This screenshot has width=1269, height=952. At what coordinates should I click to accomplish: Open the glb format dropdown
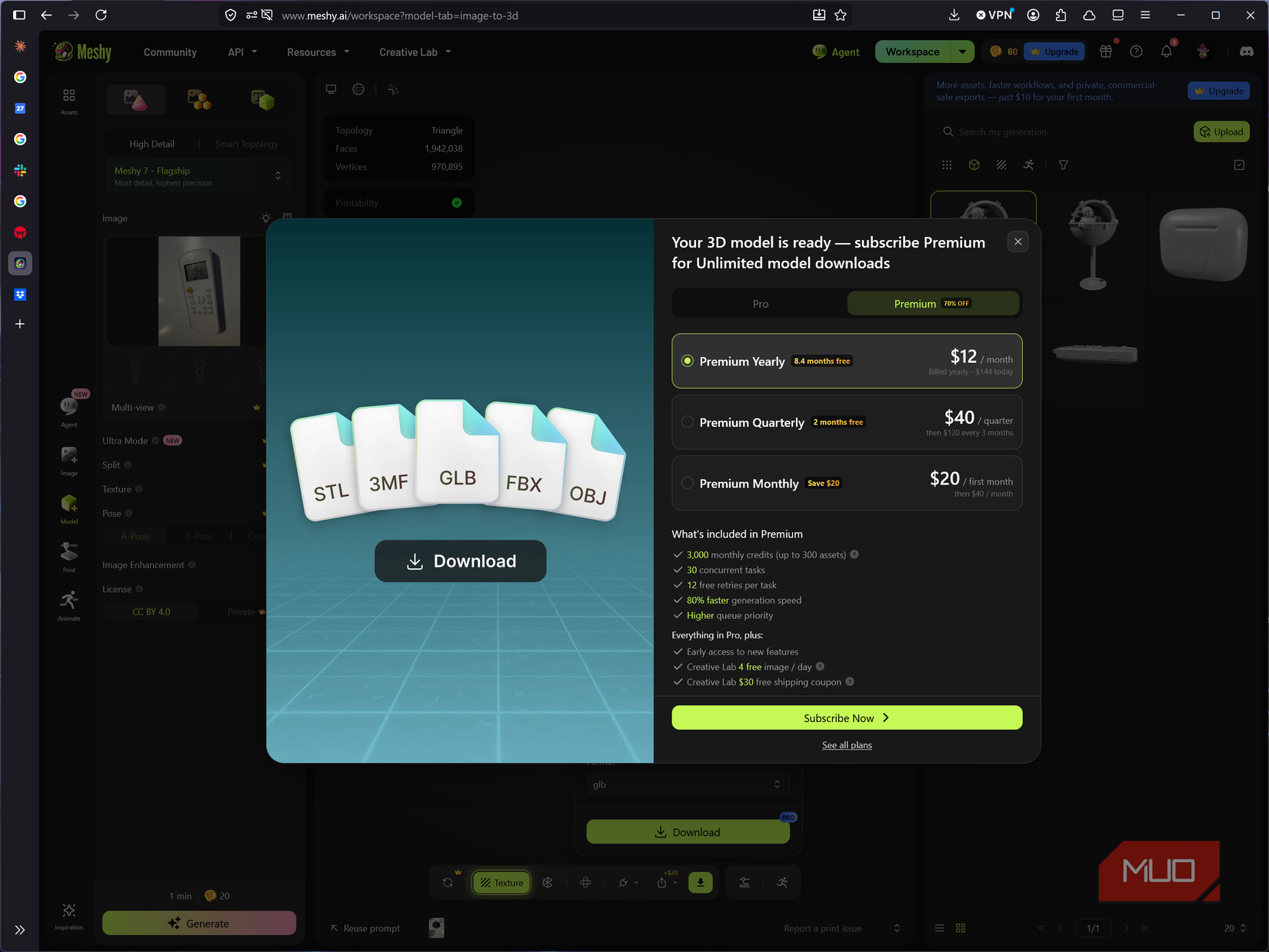[x=688, y=784]
